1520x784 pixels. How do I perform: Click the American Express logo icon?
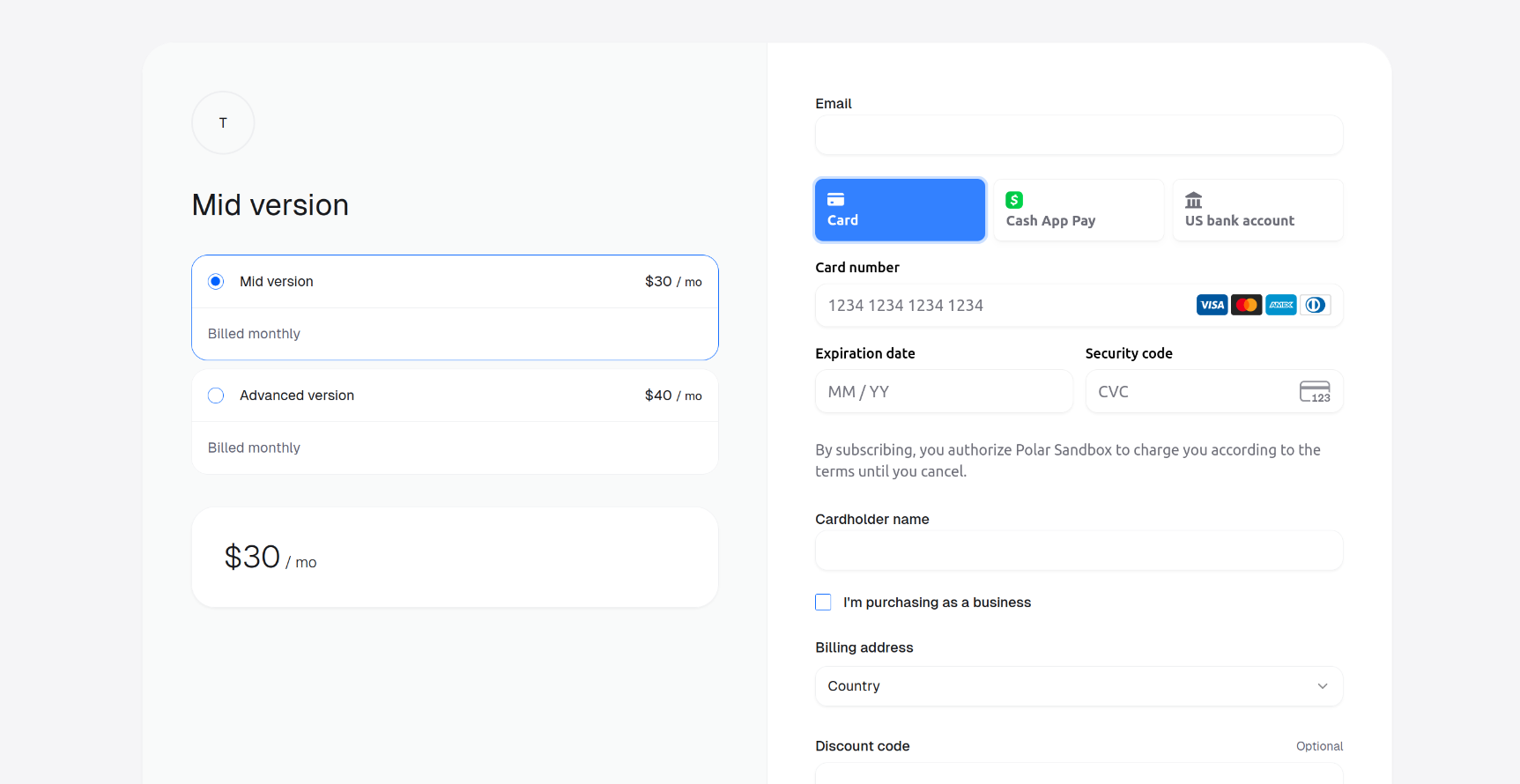1280,305
